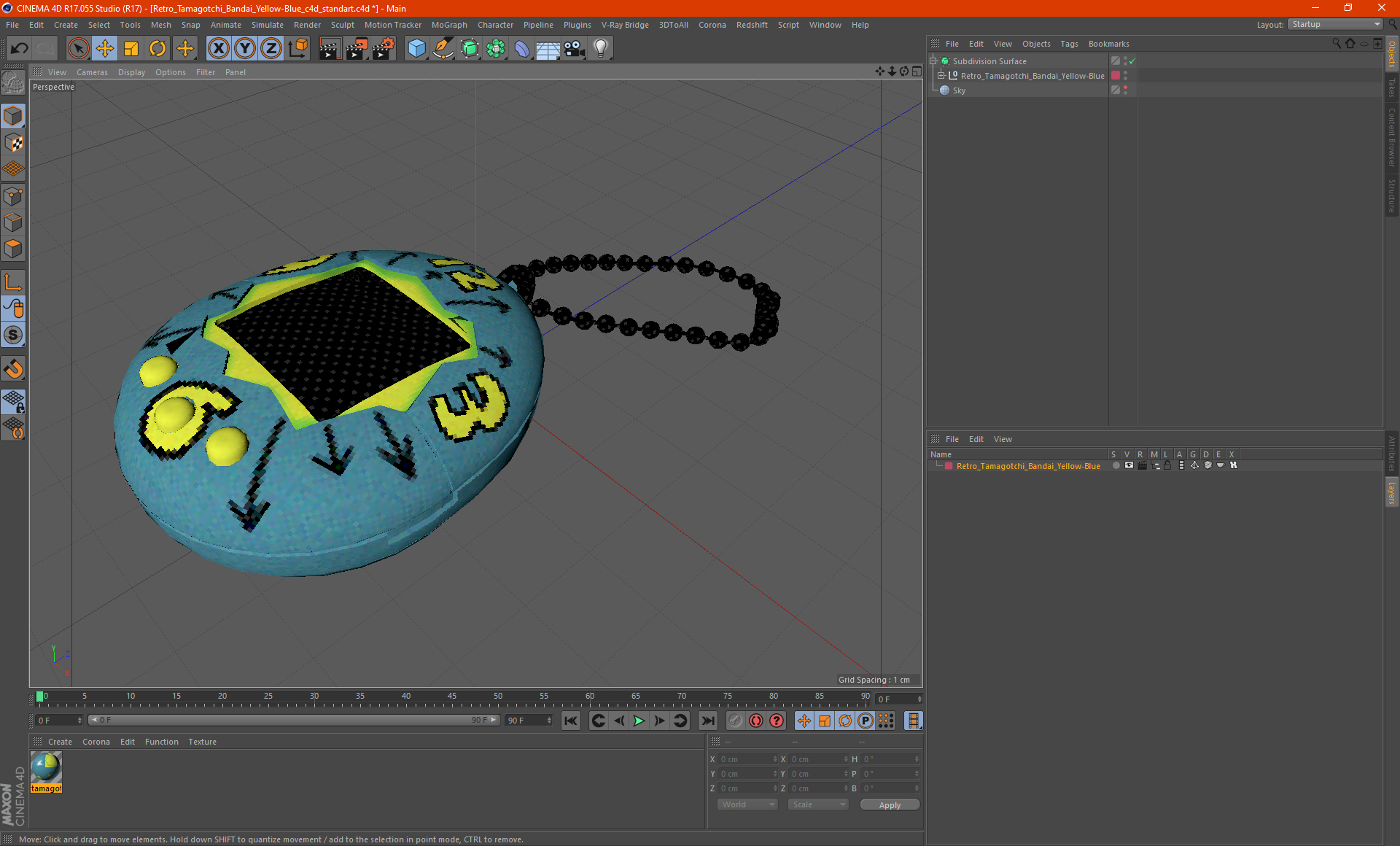Click the Apply button
Viewport: 1400px width, 846px height.
click(890, 804)
